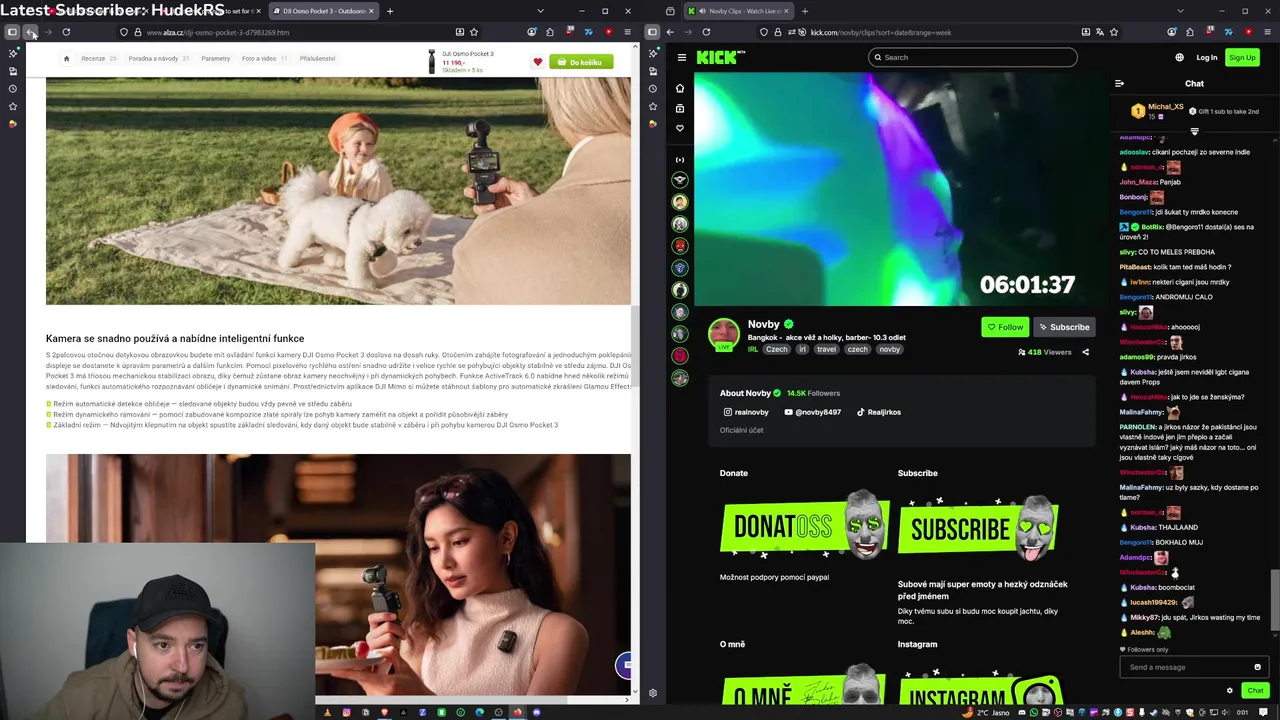Go back in the alza.cz browser window

pyautogui.click(x=31, y=32)
